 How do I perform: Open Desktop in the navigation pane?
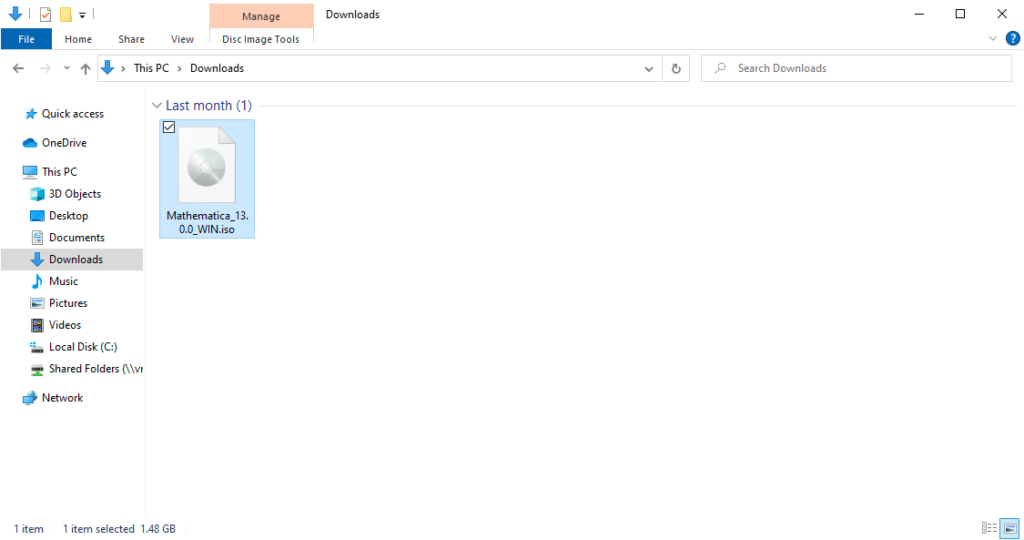pyautogui.click(x=68, y=215)
